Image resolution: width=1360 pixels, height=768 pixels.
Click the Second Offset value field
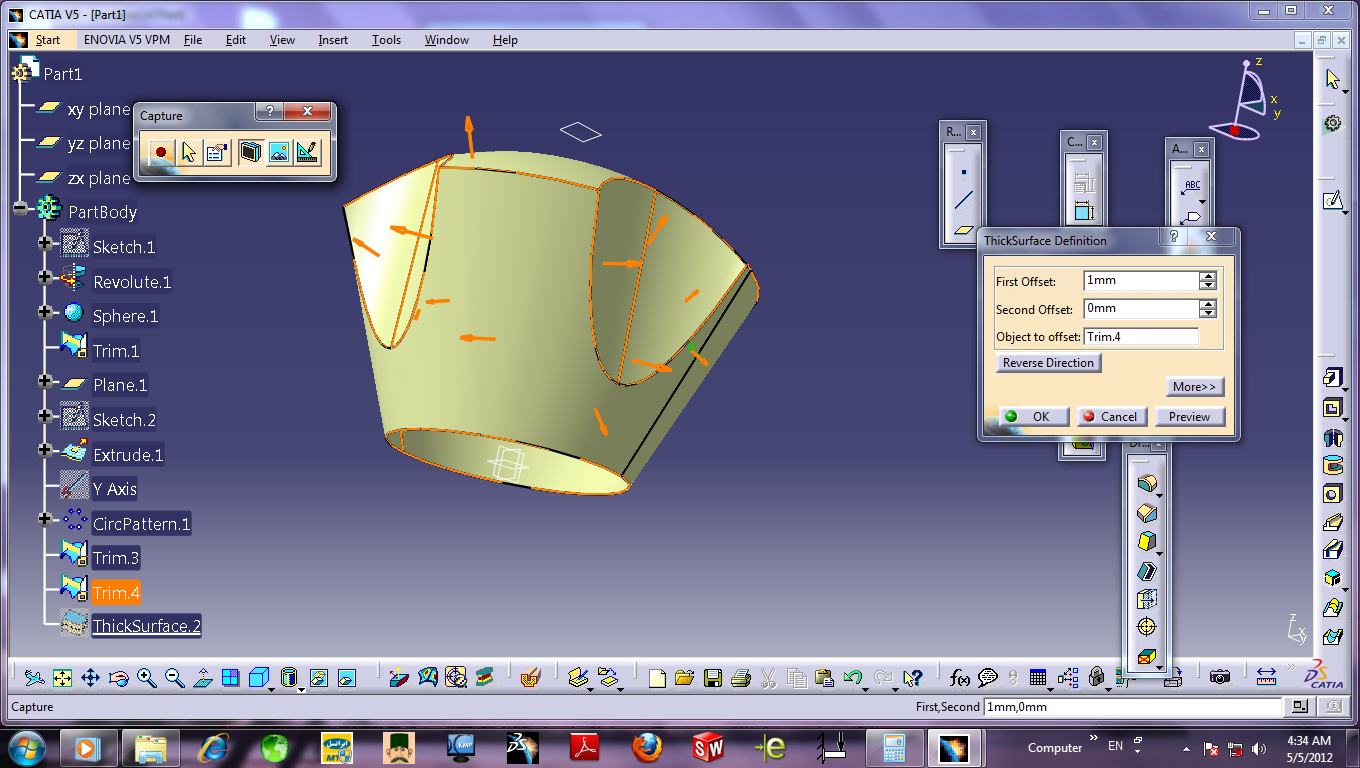click(x=1141, y=309)
